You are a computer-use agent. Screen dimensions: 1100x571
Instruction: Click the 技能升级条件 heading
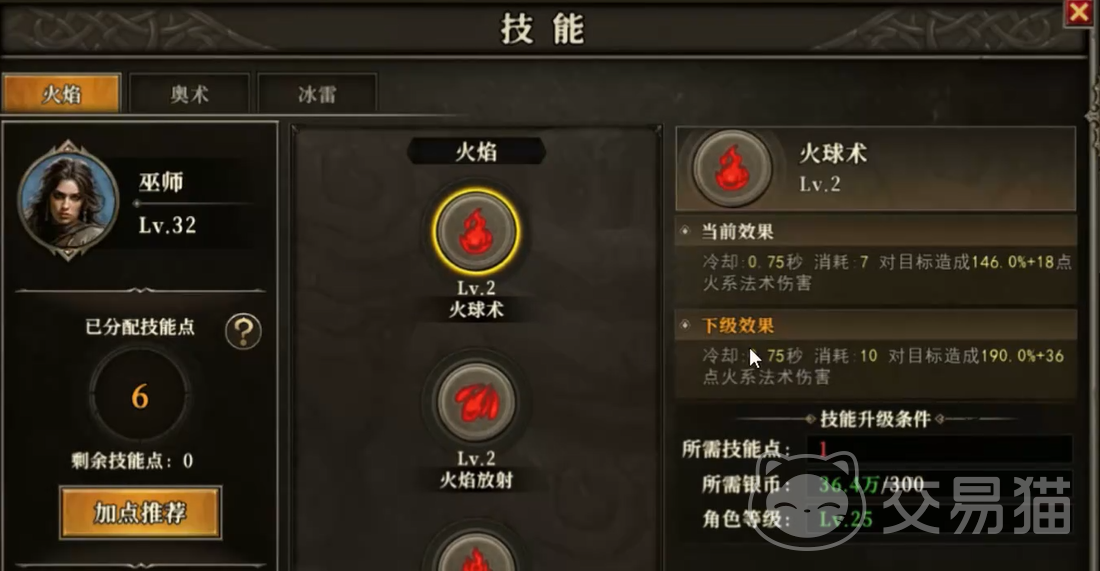pos(876,419)
